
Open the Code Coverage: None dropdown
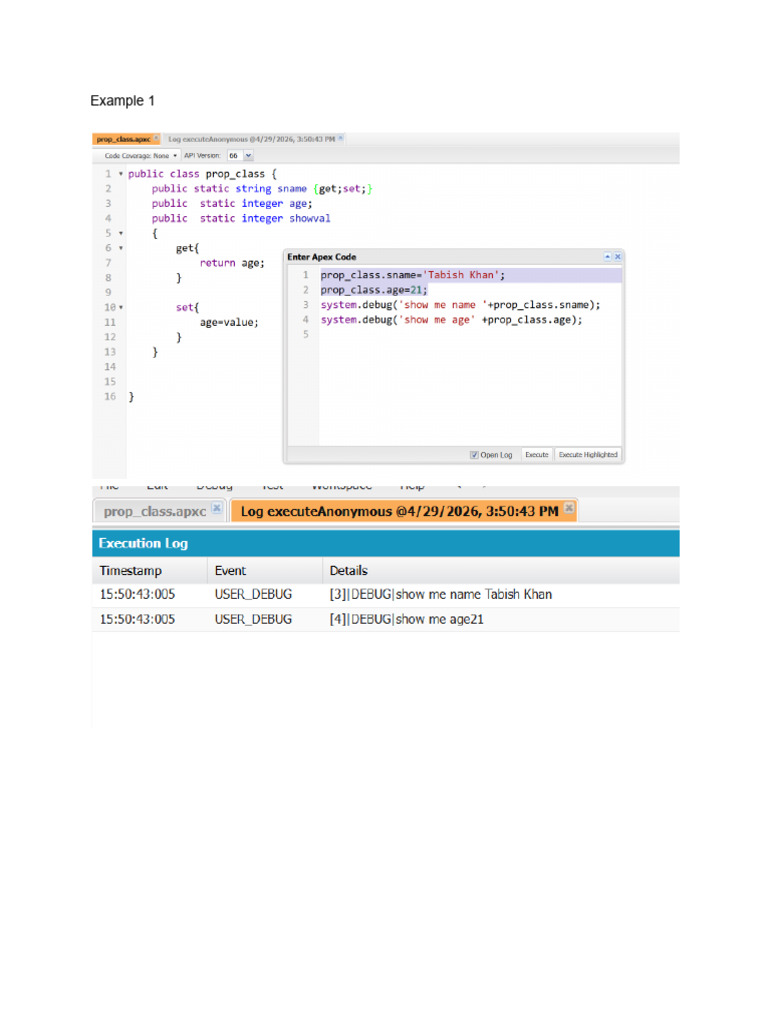coord(140,155)
